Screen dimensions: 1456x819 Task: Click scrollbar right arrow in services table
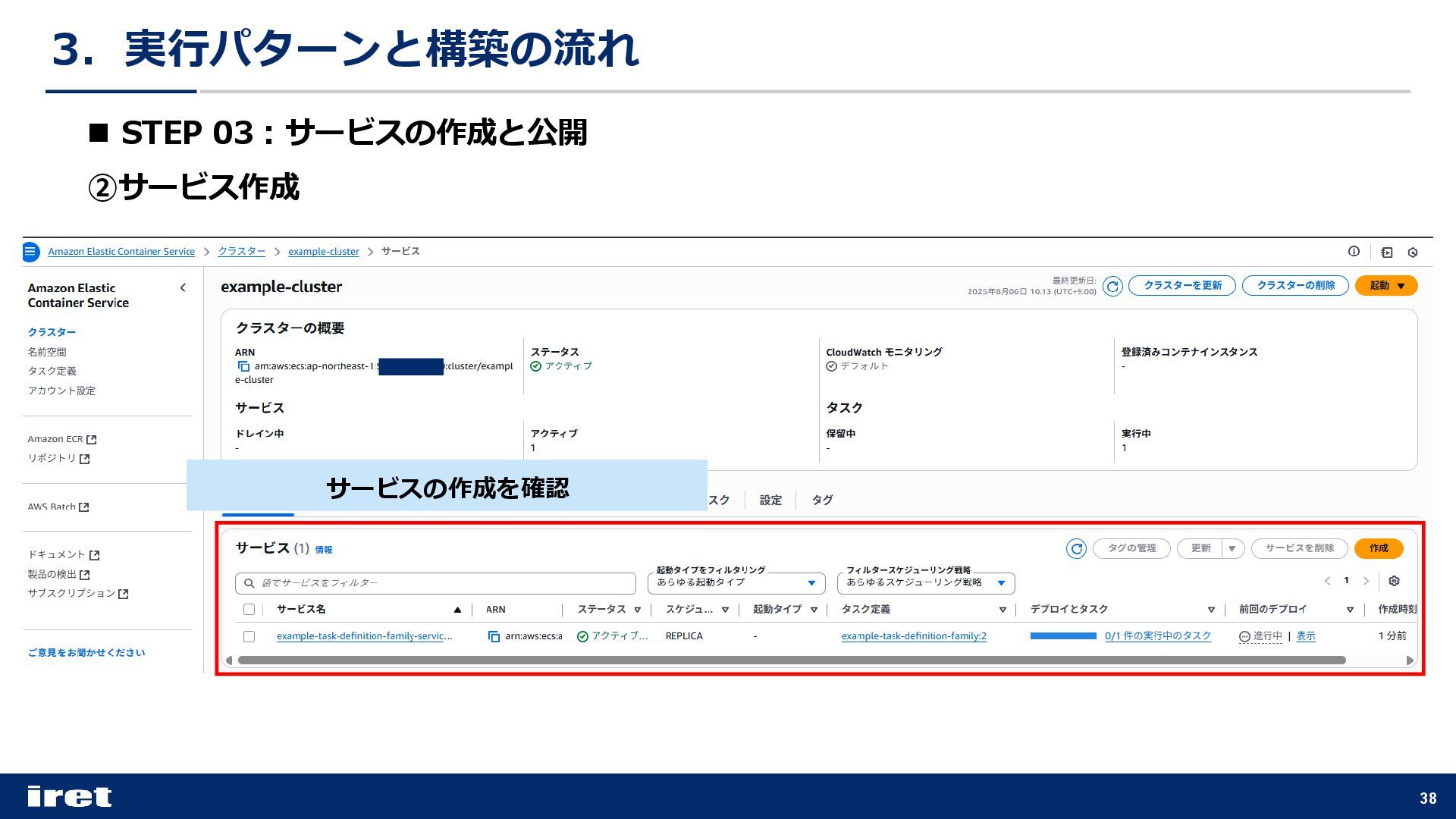tap(1410, 661)
